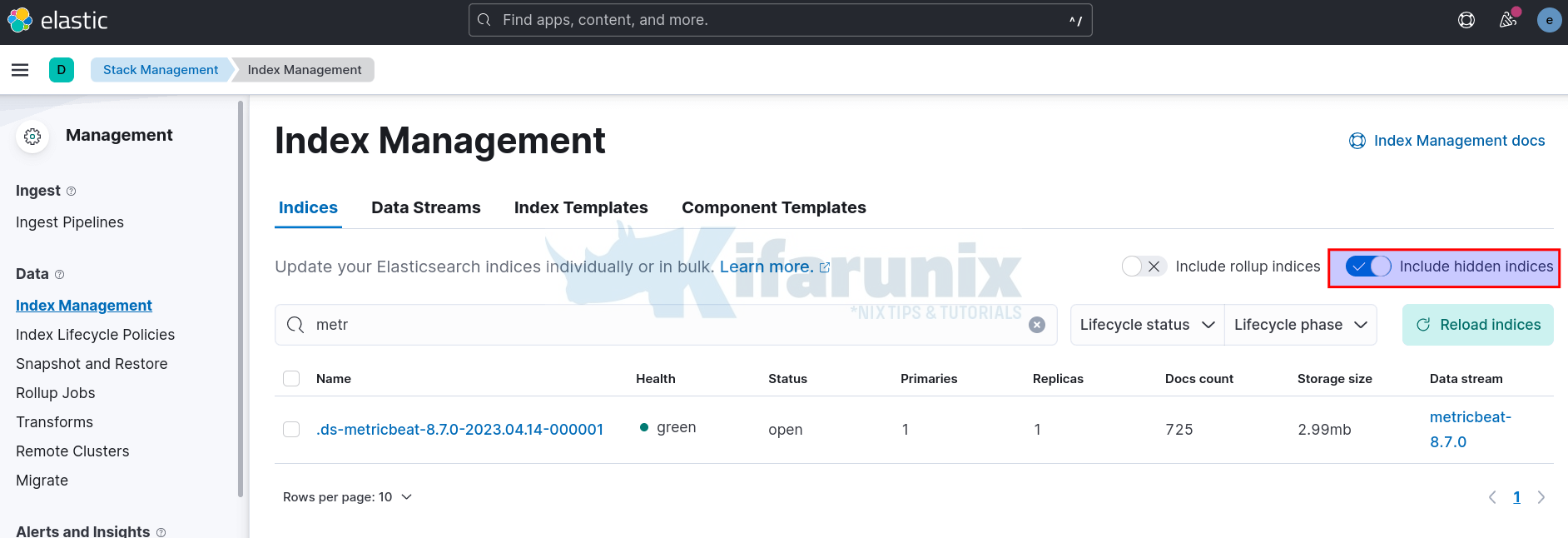The image size is (1568, 538).
Task: Sort by Storage size column header
Action: 1335,379
